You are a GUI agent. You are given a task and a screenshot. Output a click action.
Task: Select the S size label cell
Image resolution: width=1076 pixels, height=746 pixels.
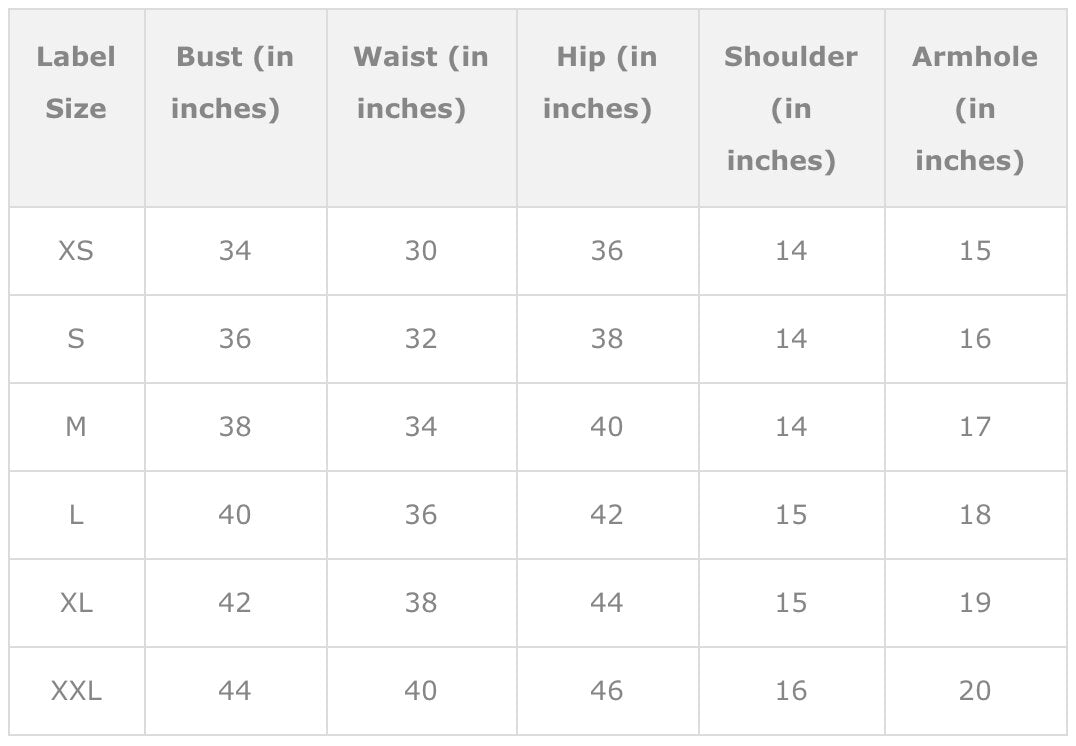click(x=76, y=339)
